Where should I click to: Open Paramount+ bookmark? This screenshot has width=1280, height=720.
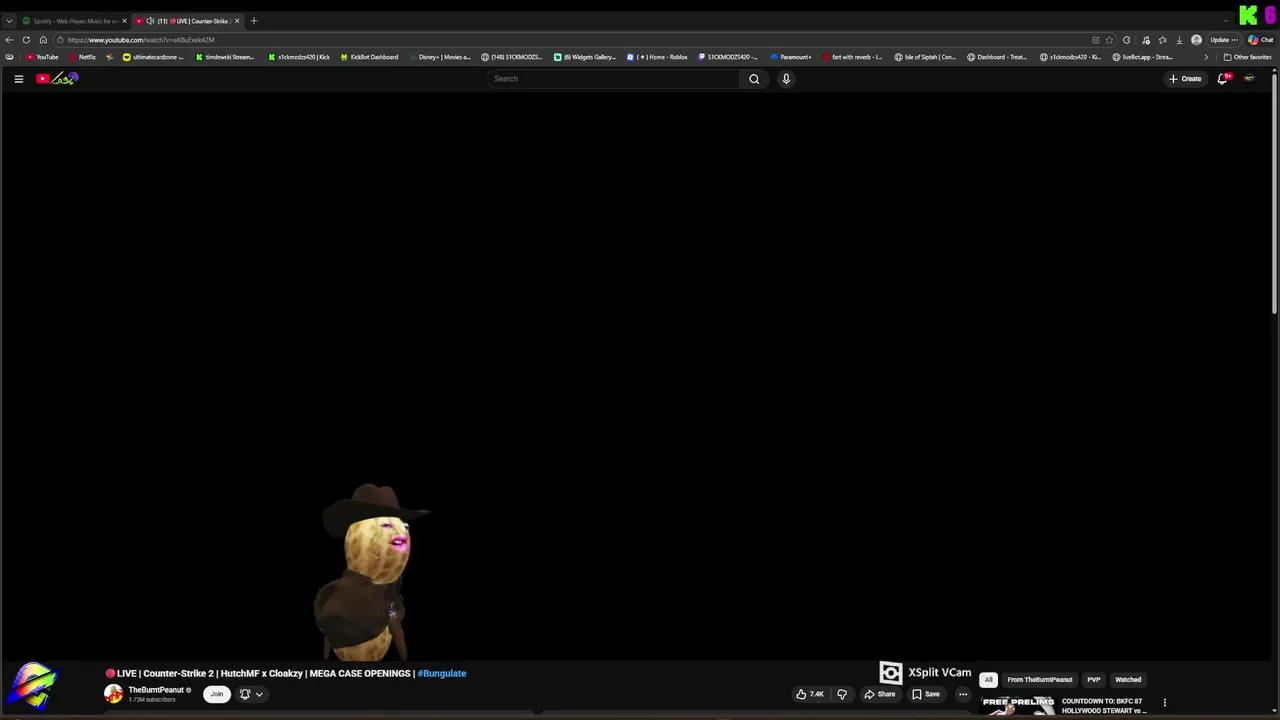[x=790, y=57]
